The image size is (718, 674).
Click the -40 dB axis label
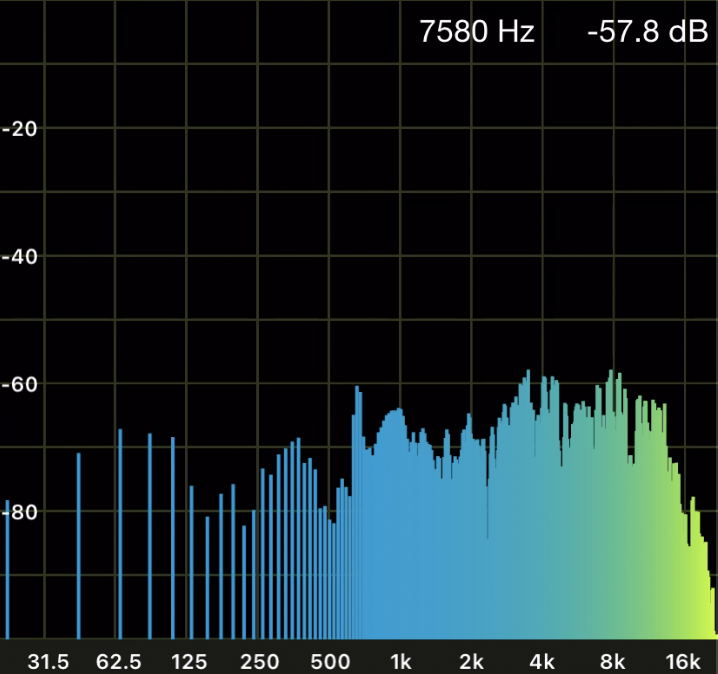click(19, 257)
